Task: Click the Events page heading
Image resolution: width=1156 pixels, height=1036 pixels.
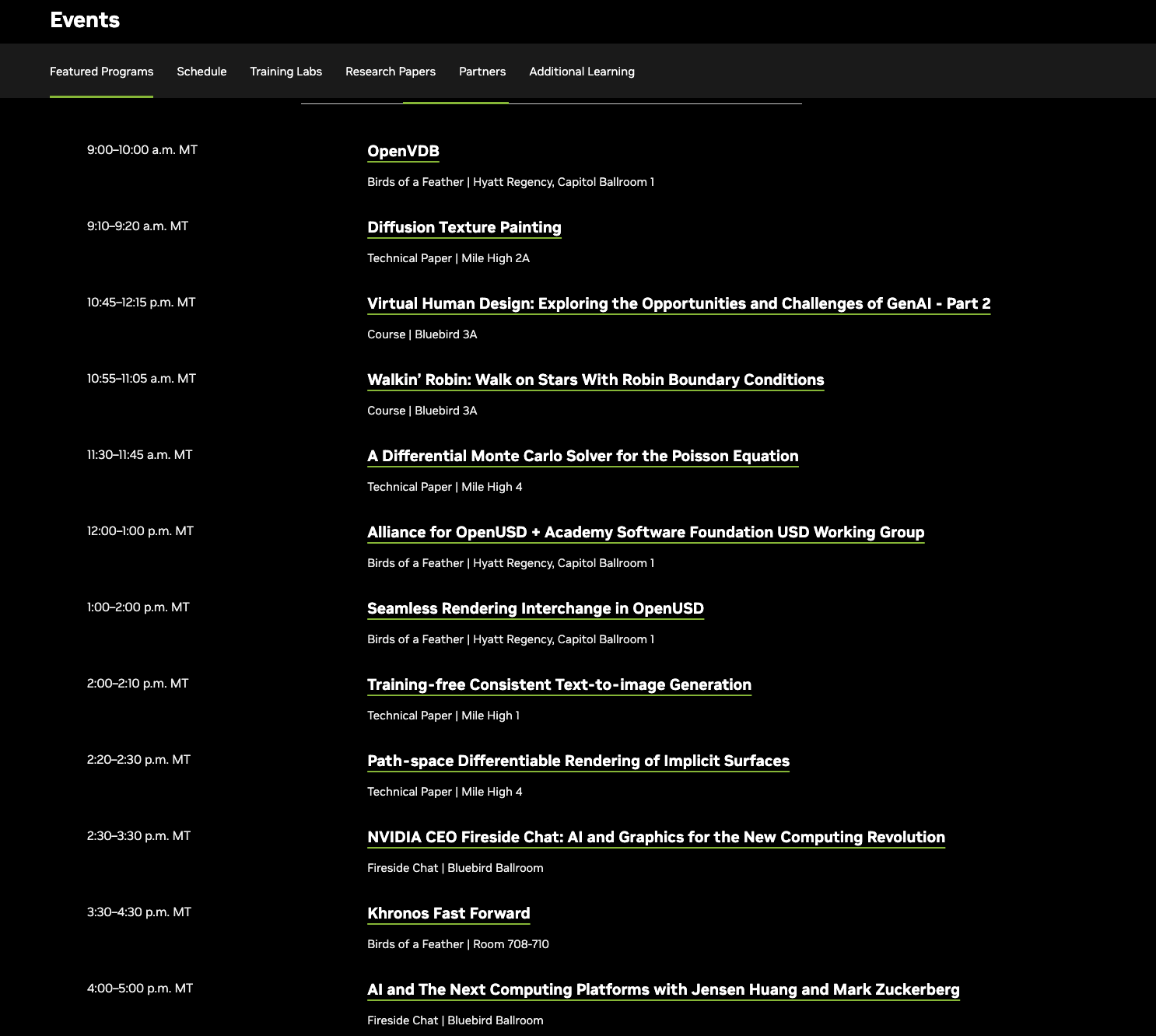Action: click(85, 20)
